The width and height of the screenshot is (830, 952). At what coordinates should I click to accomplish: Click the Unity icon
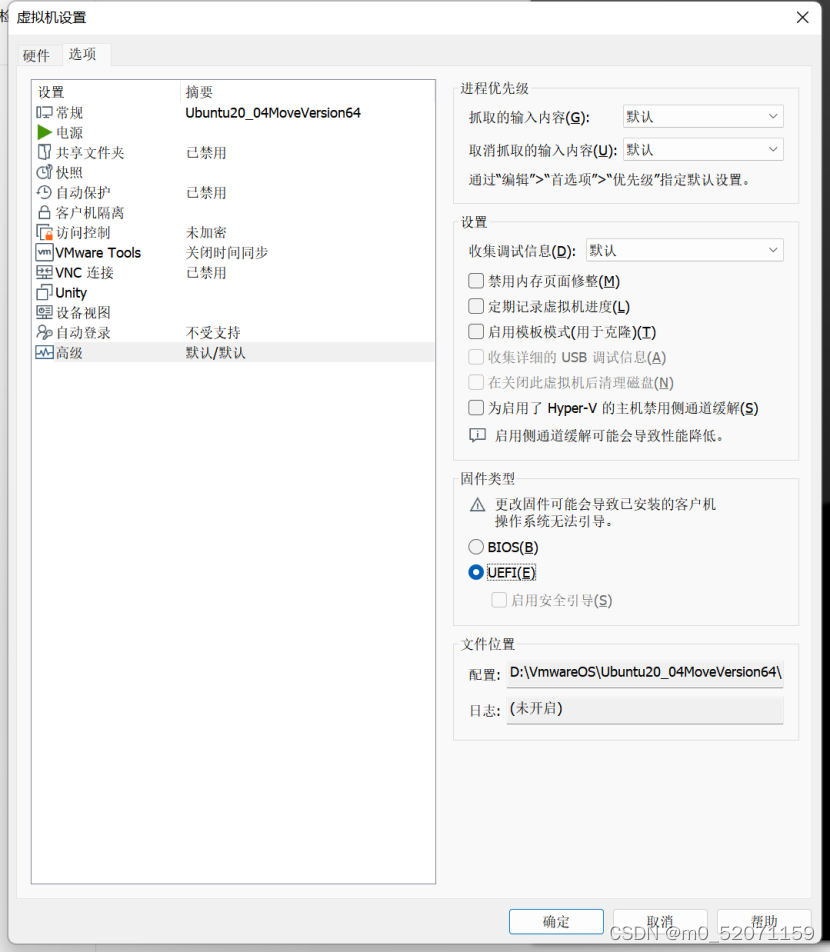[x=44, y=293]
